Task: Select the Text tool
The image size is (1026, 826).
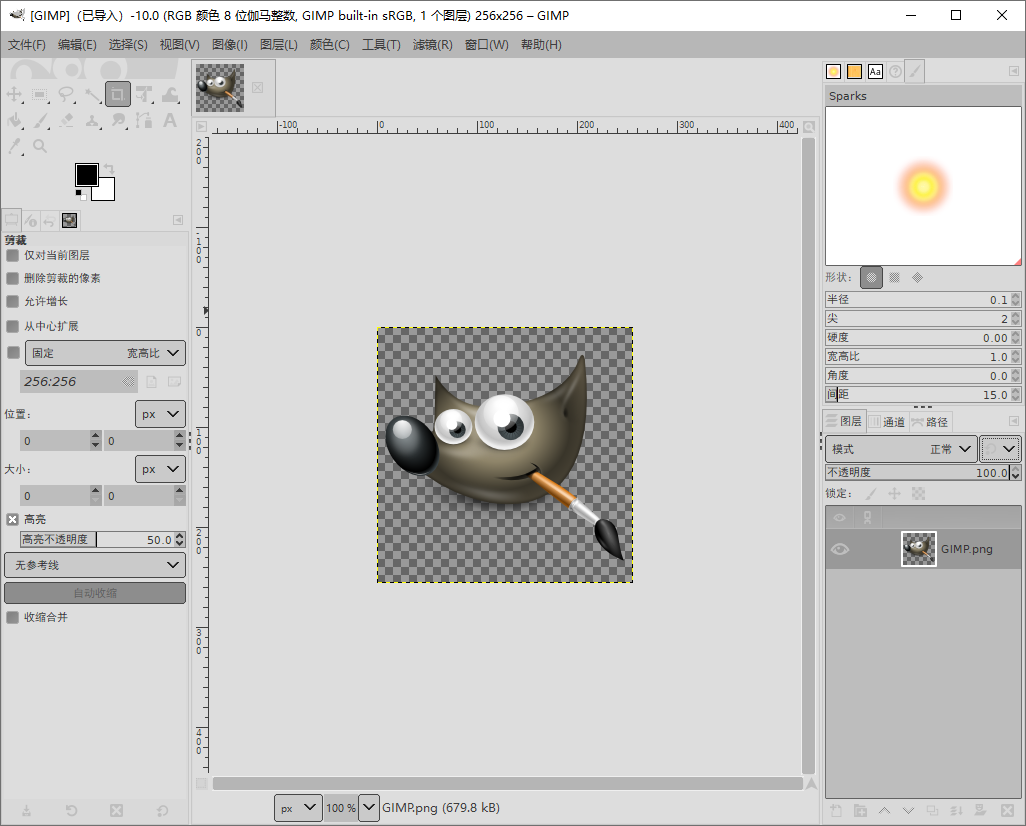Action: 170,121
